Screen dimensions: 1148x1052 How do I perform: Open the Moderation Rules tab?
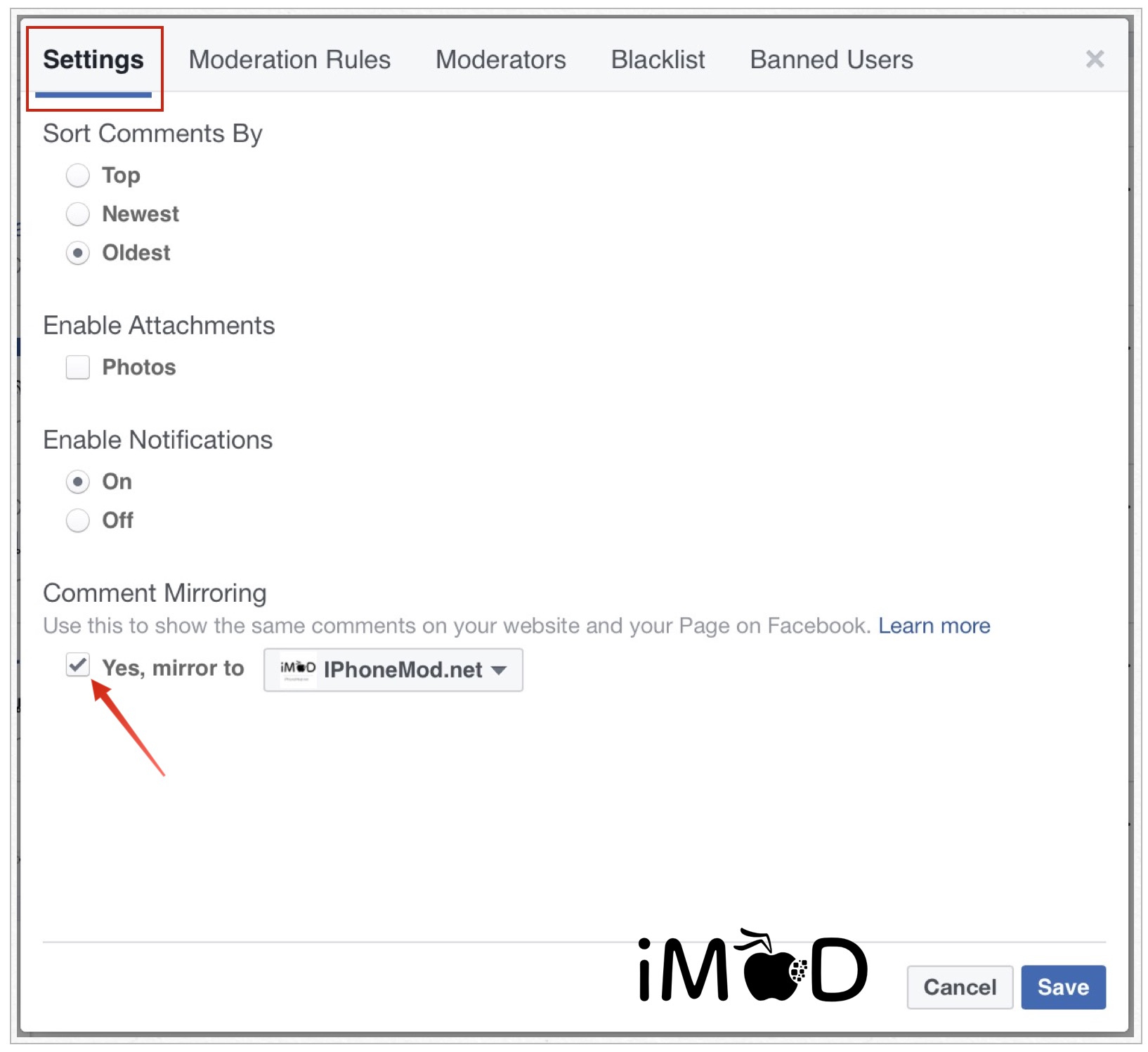(289, 60)
